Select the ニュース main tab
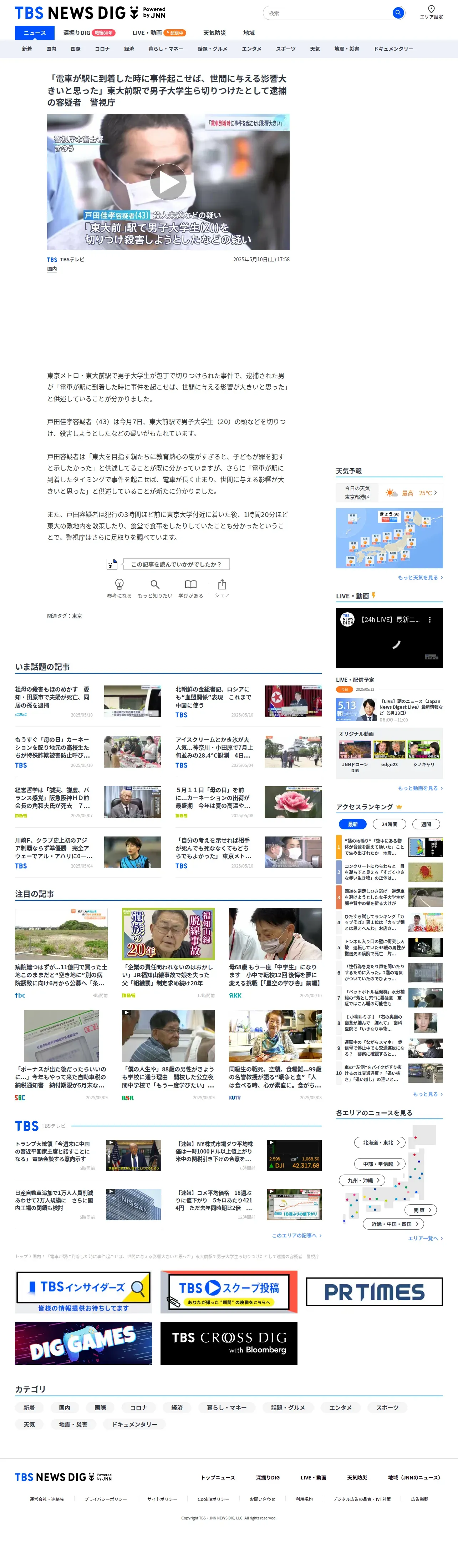 point(34,33)
